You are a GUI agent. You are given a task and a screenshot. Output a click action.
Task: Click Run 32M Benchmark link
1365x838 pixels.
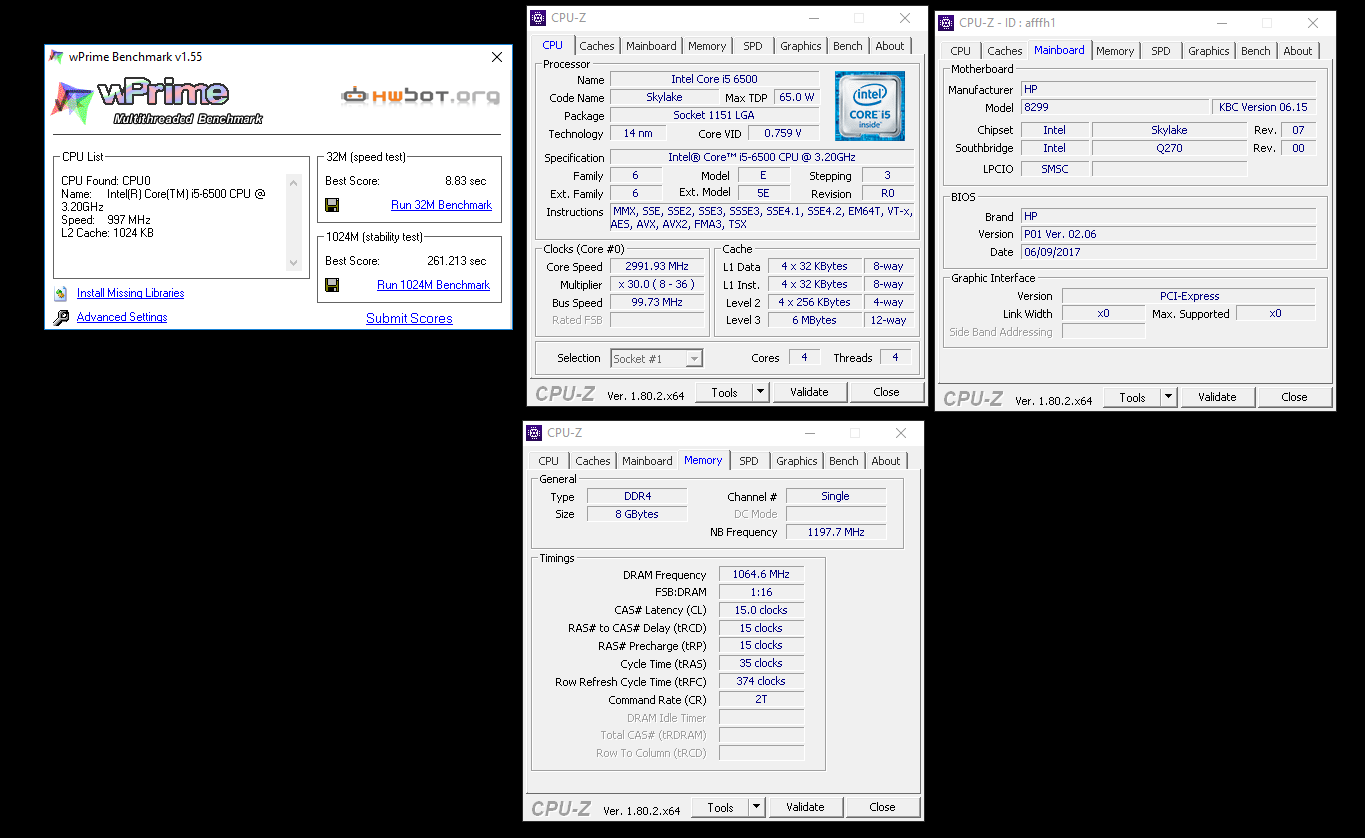[x=442, y=205]
